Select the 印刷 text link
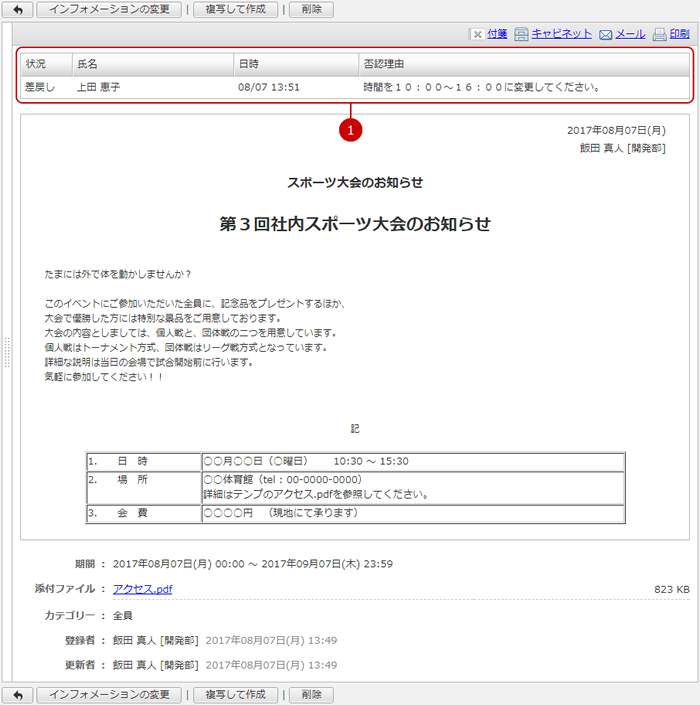The width and height of the screenshot is (700, 705). click(x=679, y=34)
